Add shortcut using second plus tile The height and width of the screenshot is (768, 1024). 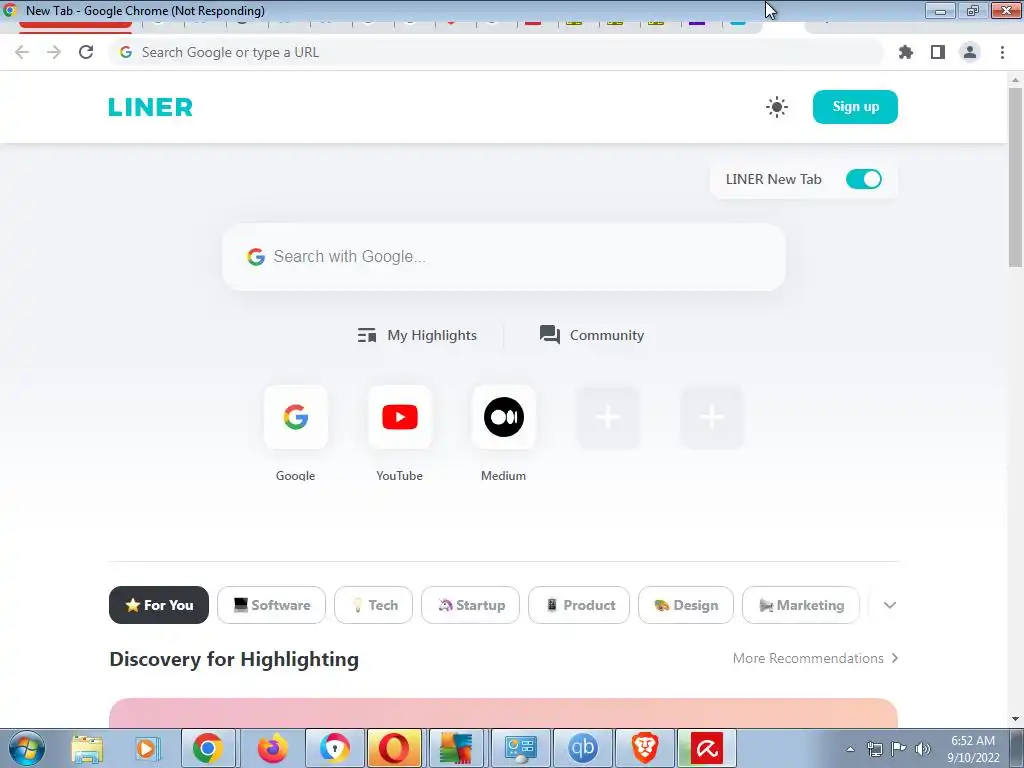click(x=712, y=417)
